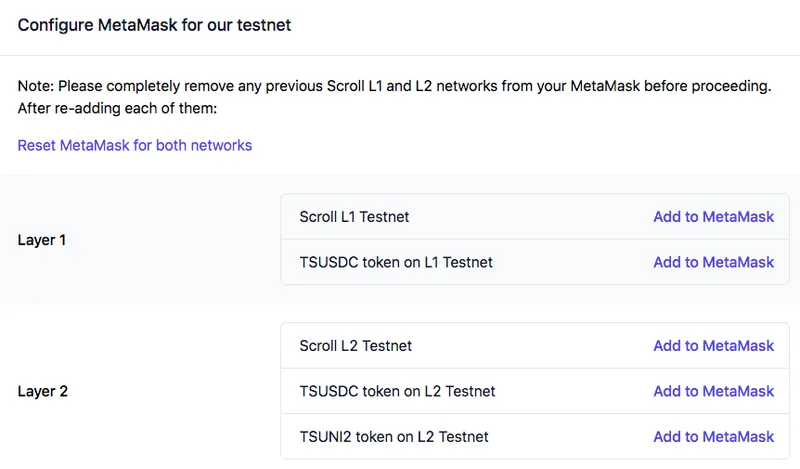Screen dimensions: 800x469
Task: Click the After re-adding each of them text
Action: click(117, 108)
